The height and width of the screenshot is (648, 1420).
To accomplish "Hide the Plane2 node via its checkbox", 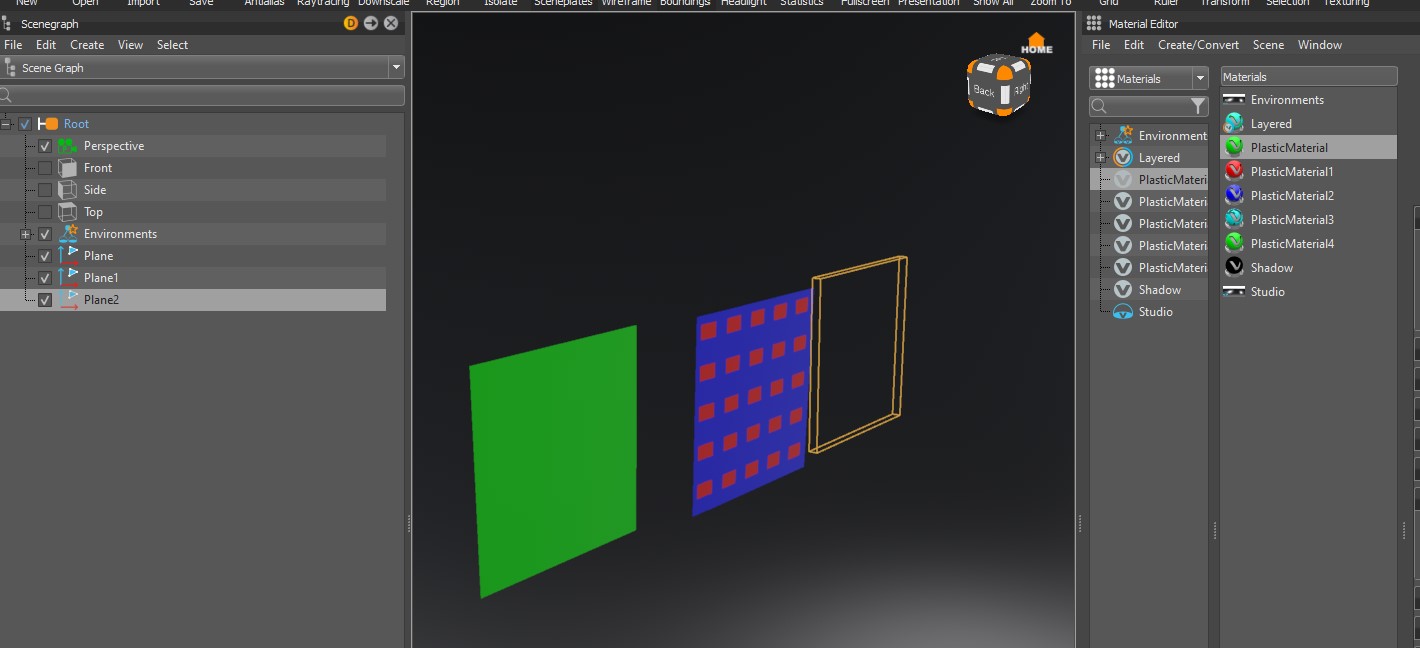I will (x=44, y=299).
